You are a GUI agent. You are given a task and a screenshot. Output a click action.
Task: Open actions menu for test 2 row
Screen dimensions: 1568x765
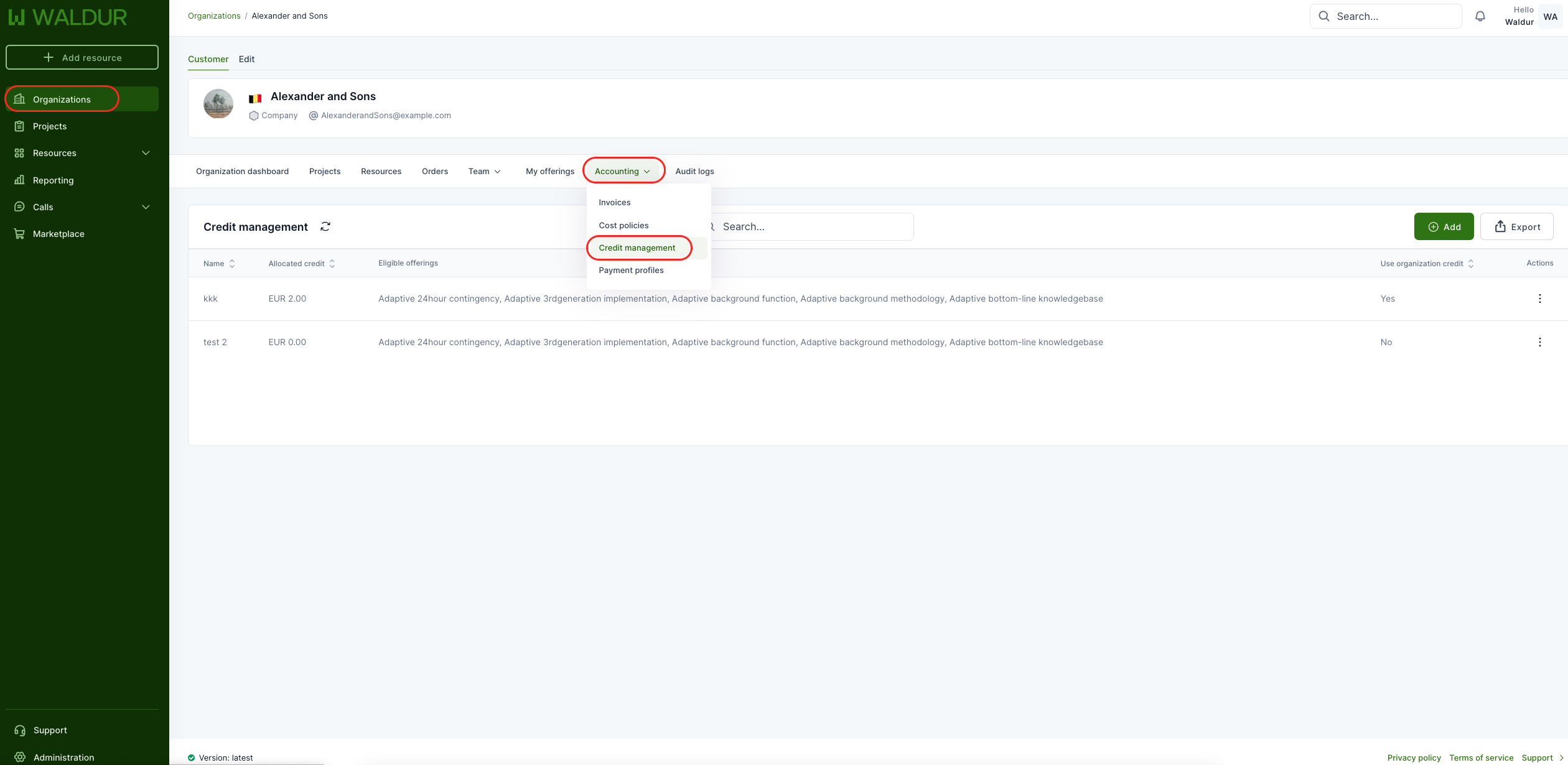coord(1539,342)
